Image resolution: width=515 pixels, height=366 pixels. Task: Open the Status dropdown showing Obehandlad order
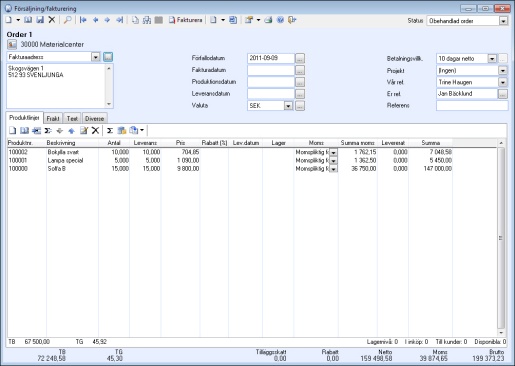click(503, 21)
